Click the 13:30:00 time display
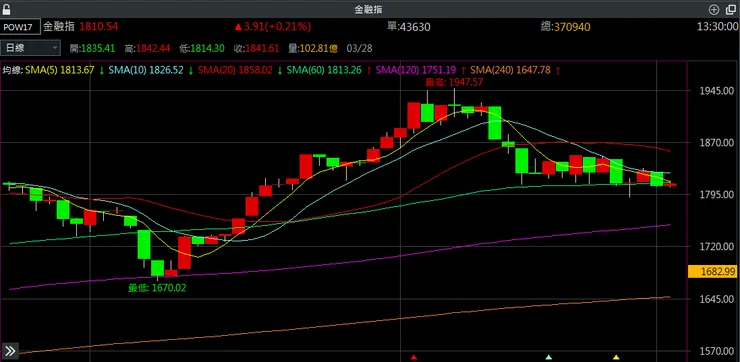 717,27
